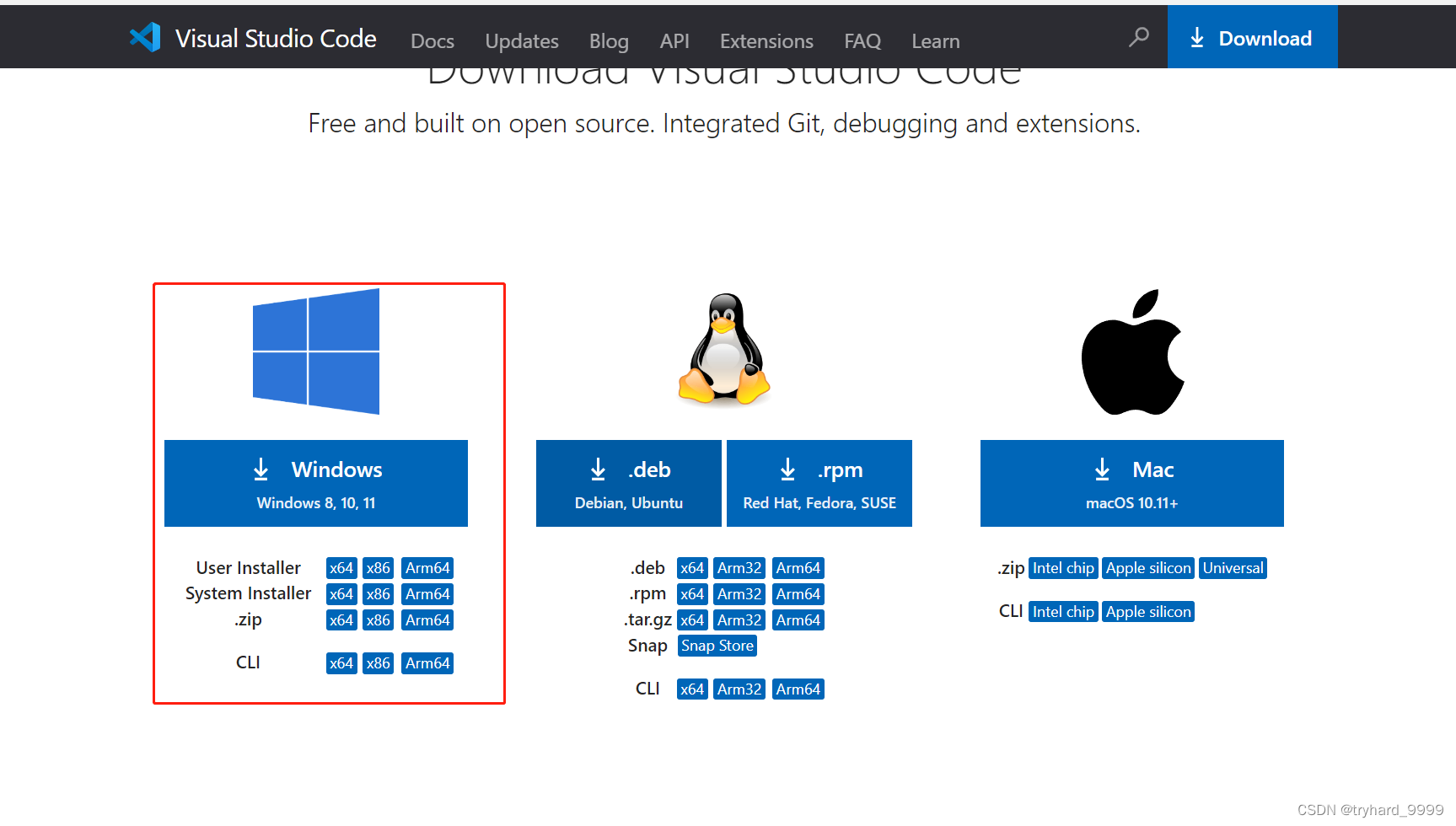The height and width of the screenshot is (826, 1456).
Task: Select Apple silicon for Mac .zip
Action: (1148, 568)
